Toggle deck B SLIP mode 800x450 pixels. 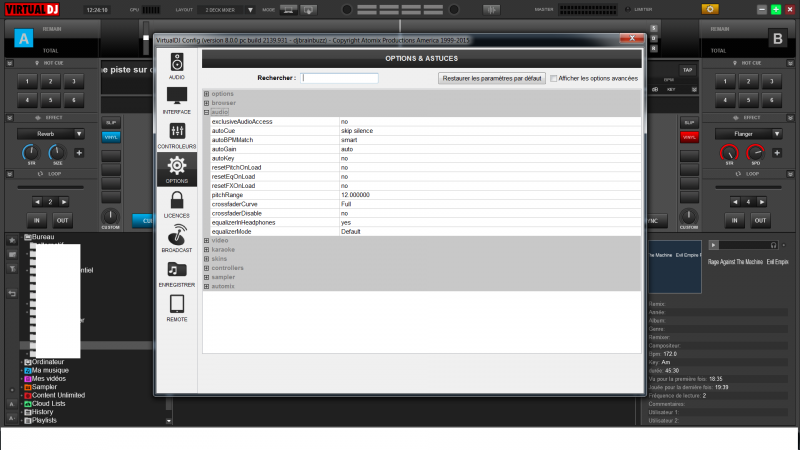[x=689, y=122]
